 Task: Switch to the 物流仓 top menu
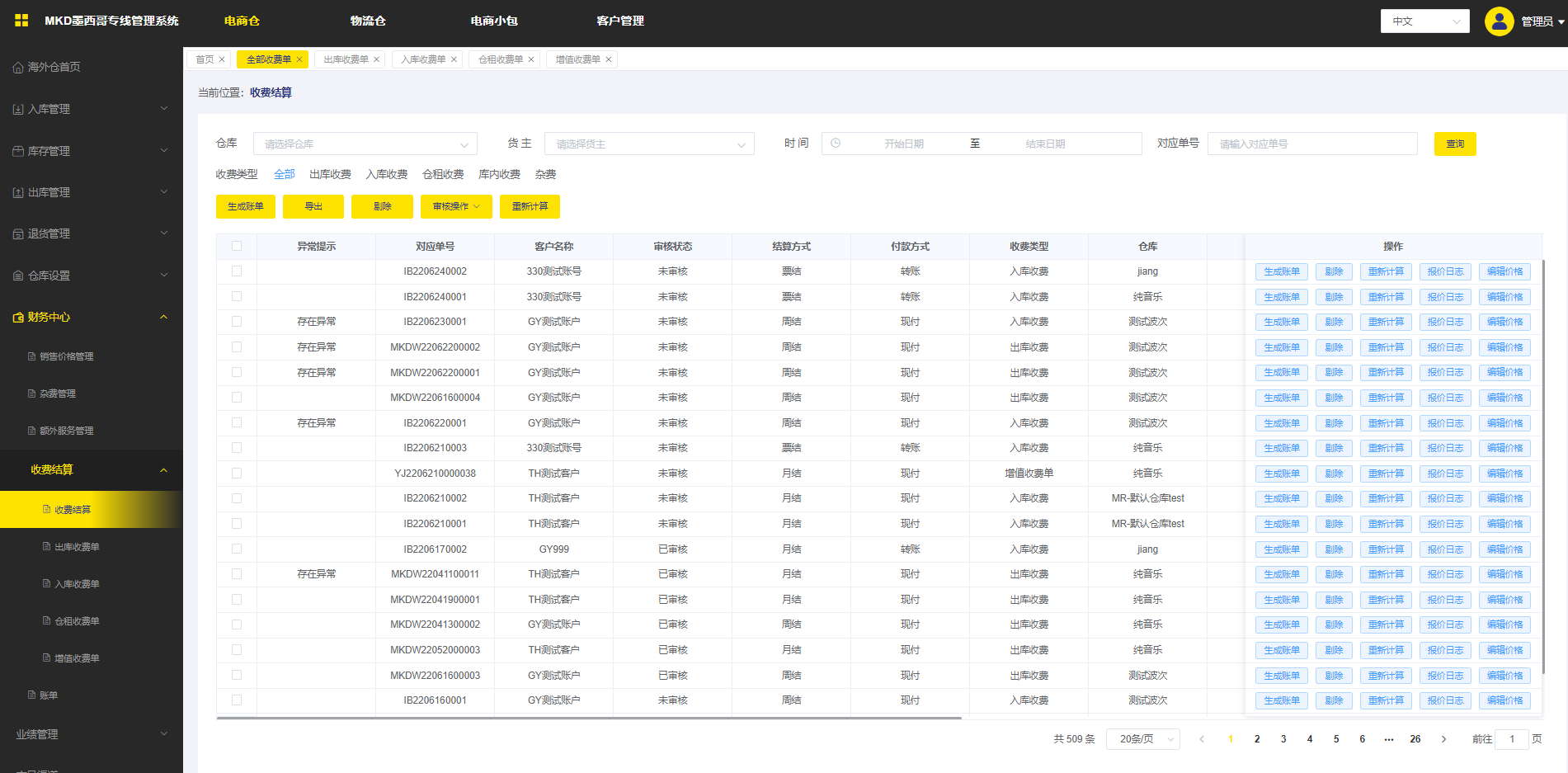click(368, 21)
